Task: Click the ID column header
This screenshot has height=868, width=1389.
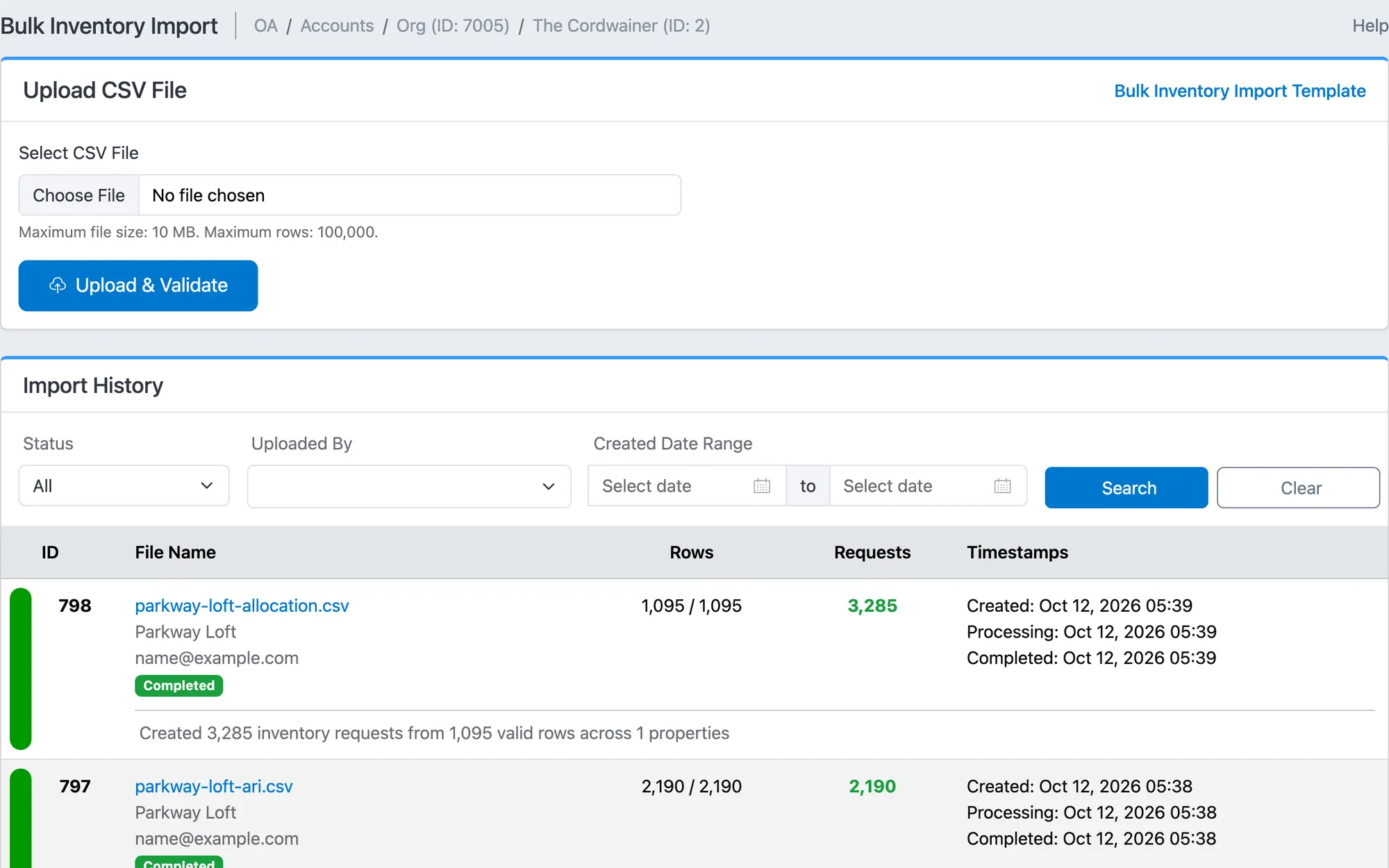Action: (50, 552)
